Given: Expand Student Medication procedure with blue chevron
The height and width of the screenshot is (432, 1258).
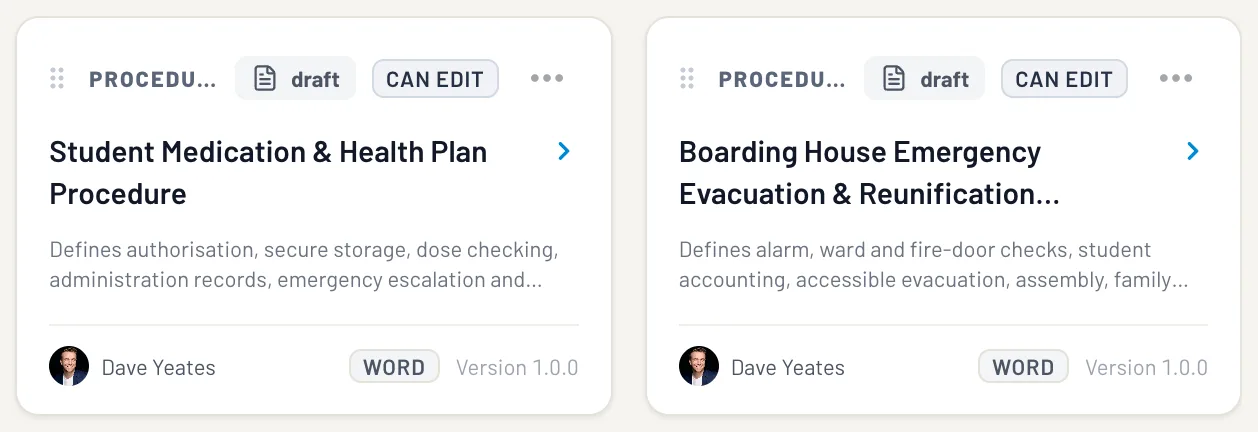Looking at the screenshot, I should pyautogui.click(x=564, y=151).
